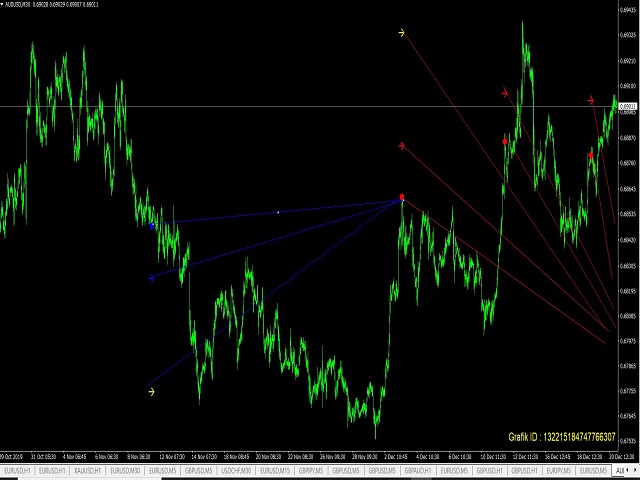640x480 pixels.
Task: Switch to the USDCHF,M30 chart tab
Action: pos(236,471)
